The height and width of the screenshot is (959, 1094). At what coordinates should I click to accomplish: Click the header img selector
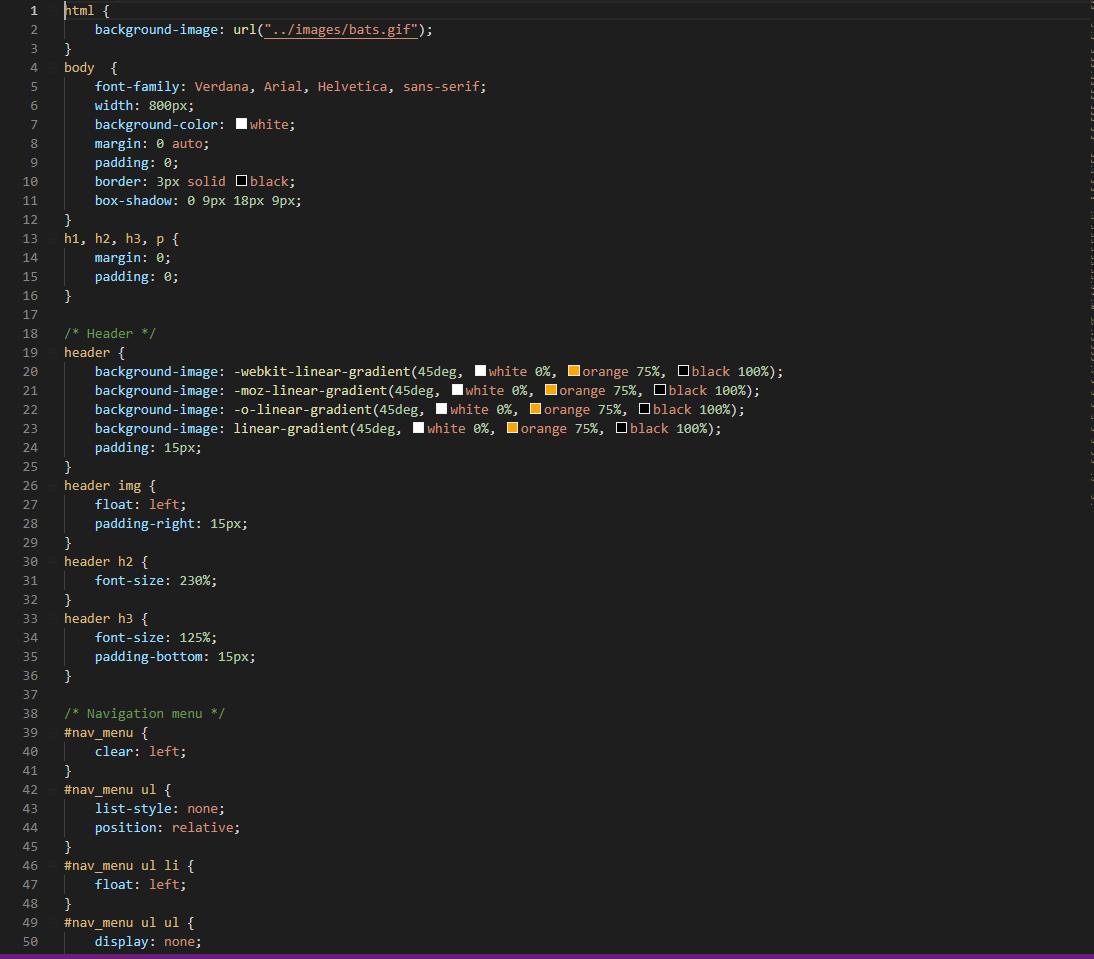pyautogui.click(x=103, y=485)
